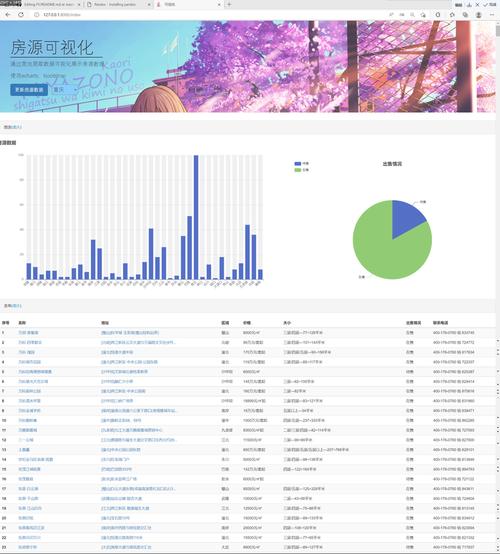
Task: Click the X cancel icon beside the checkmark
Action: [x=478, y=5]
